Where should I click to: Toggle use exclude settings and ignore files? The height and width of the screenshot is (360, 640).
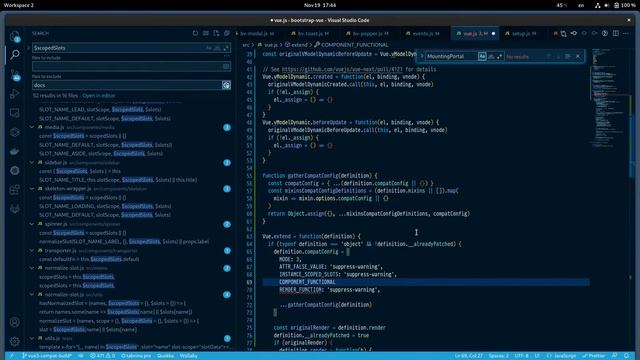[226, 85]
